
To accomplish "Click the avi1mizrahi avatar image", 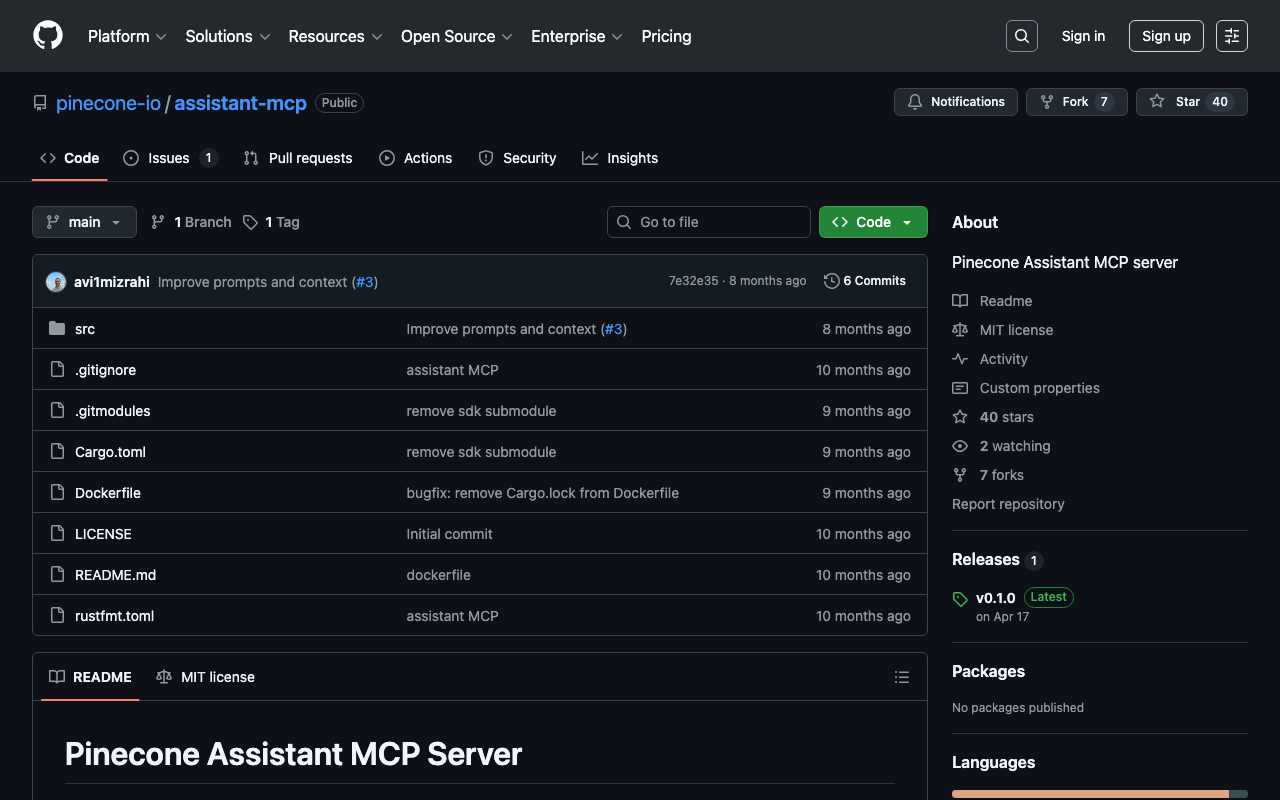I will pyautogui.click(x=56, y=282).
